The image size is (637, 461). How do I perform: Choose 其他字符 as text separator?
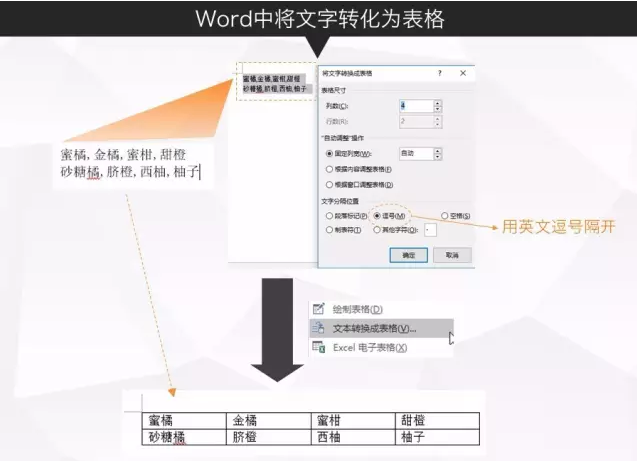point(377,229)
